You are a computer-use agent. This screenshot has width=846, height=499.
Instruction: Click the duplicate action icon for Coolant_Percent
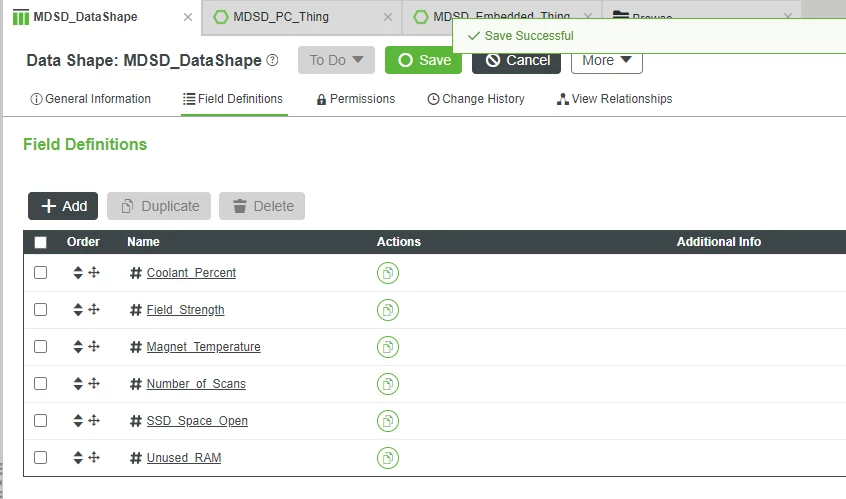point(388,273)
